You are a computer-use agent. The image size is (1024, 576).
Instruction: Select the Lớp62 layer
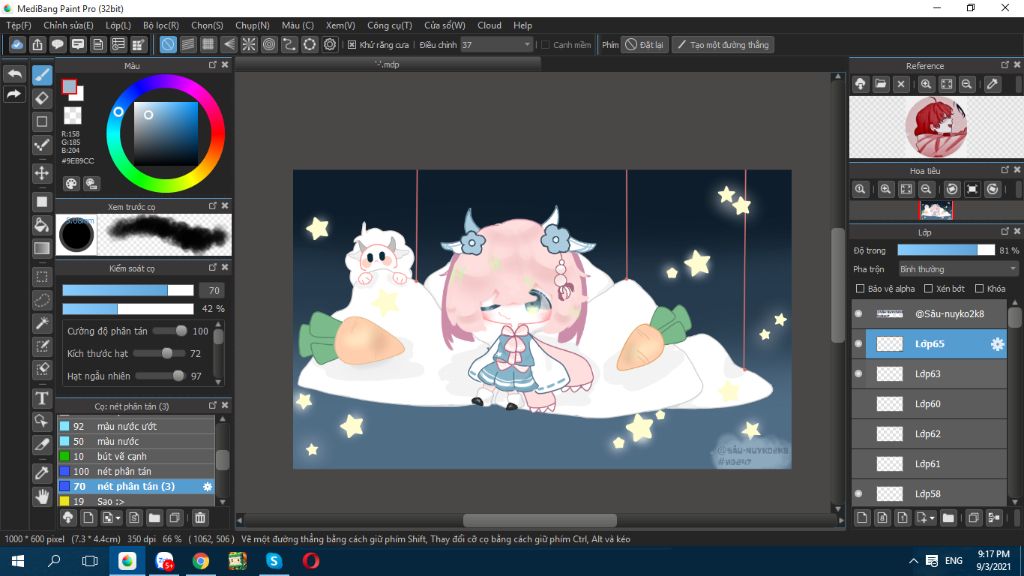[x=929, y=434]
